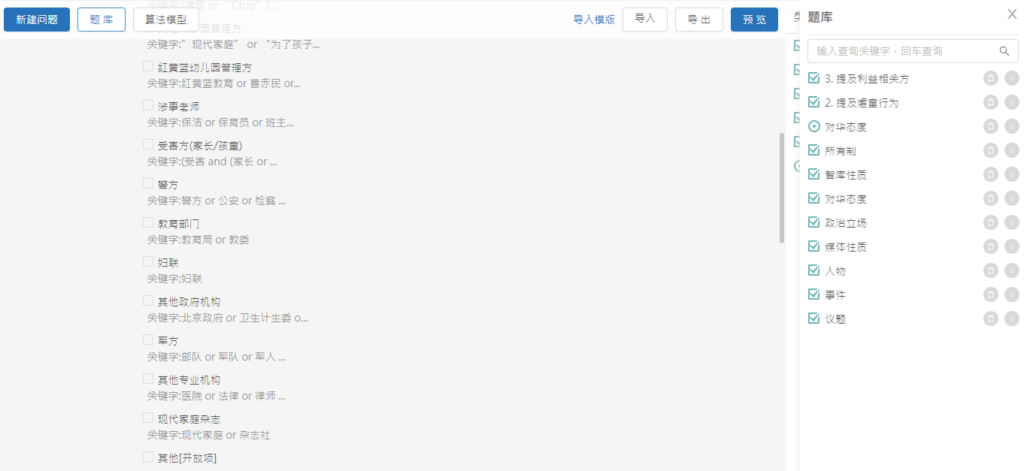Open the 导入模版 link
The width and height of the screenshot is (1024, 471).
[x=593, y=20]
